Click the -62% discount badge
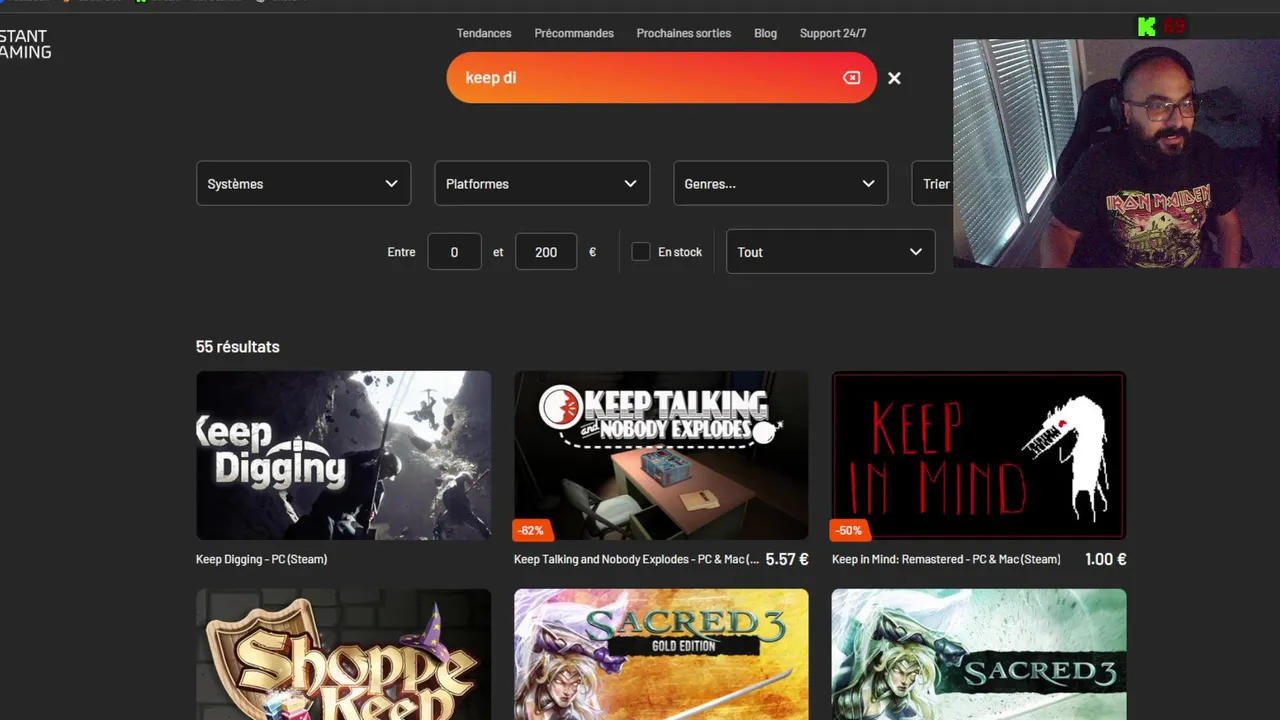This screenshot has width=1280, height=720. click(532, 530)
